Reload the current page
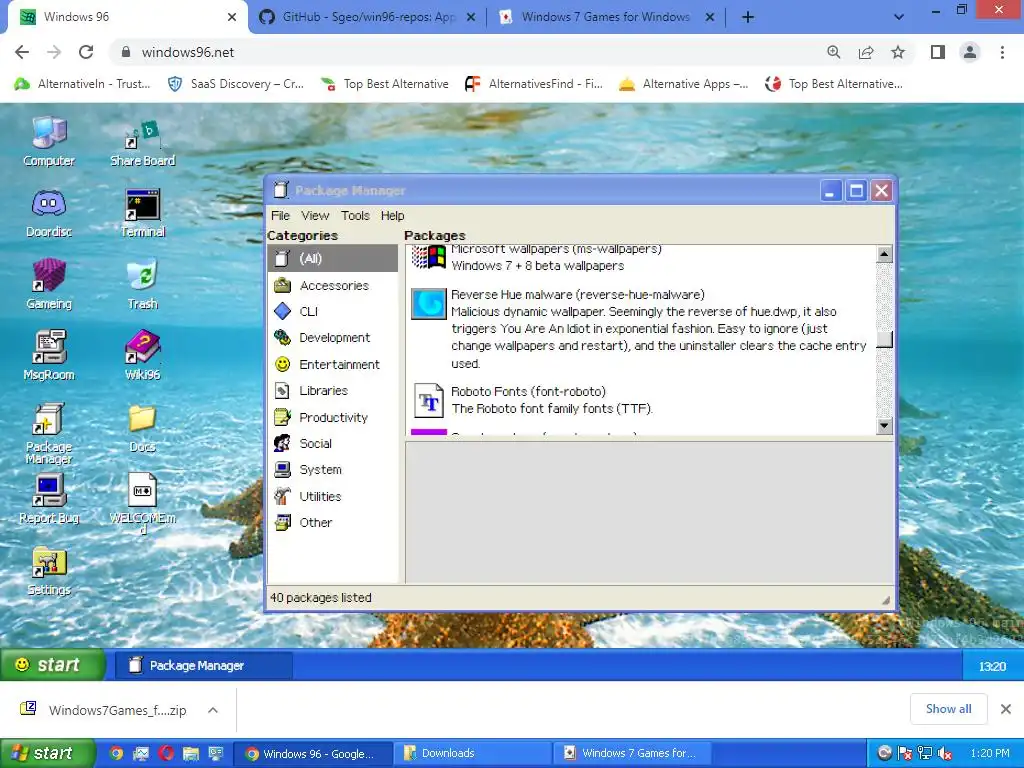Viewport: 1024px width, 768px height. coord(86,52)
